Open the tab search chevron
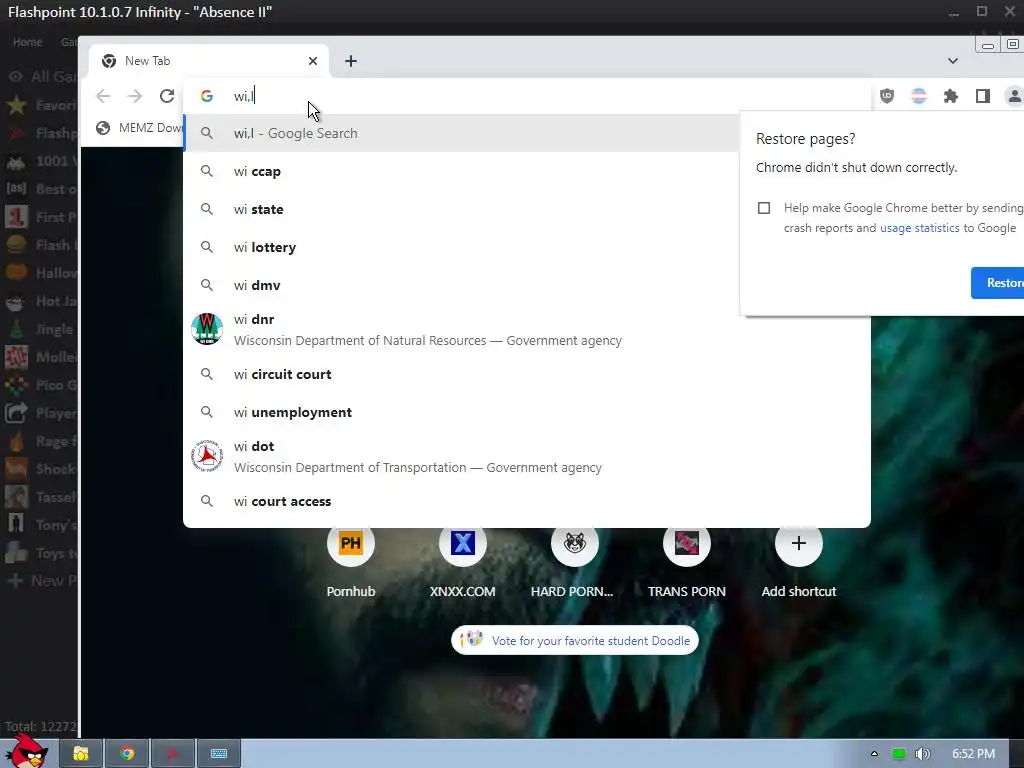The width and height of the screenshot is (1024, 768). 953,61
